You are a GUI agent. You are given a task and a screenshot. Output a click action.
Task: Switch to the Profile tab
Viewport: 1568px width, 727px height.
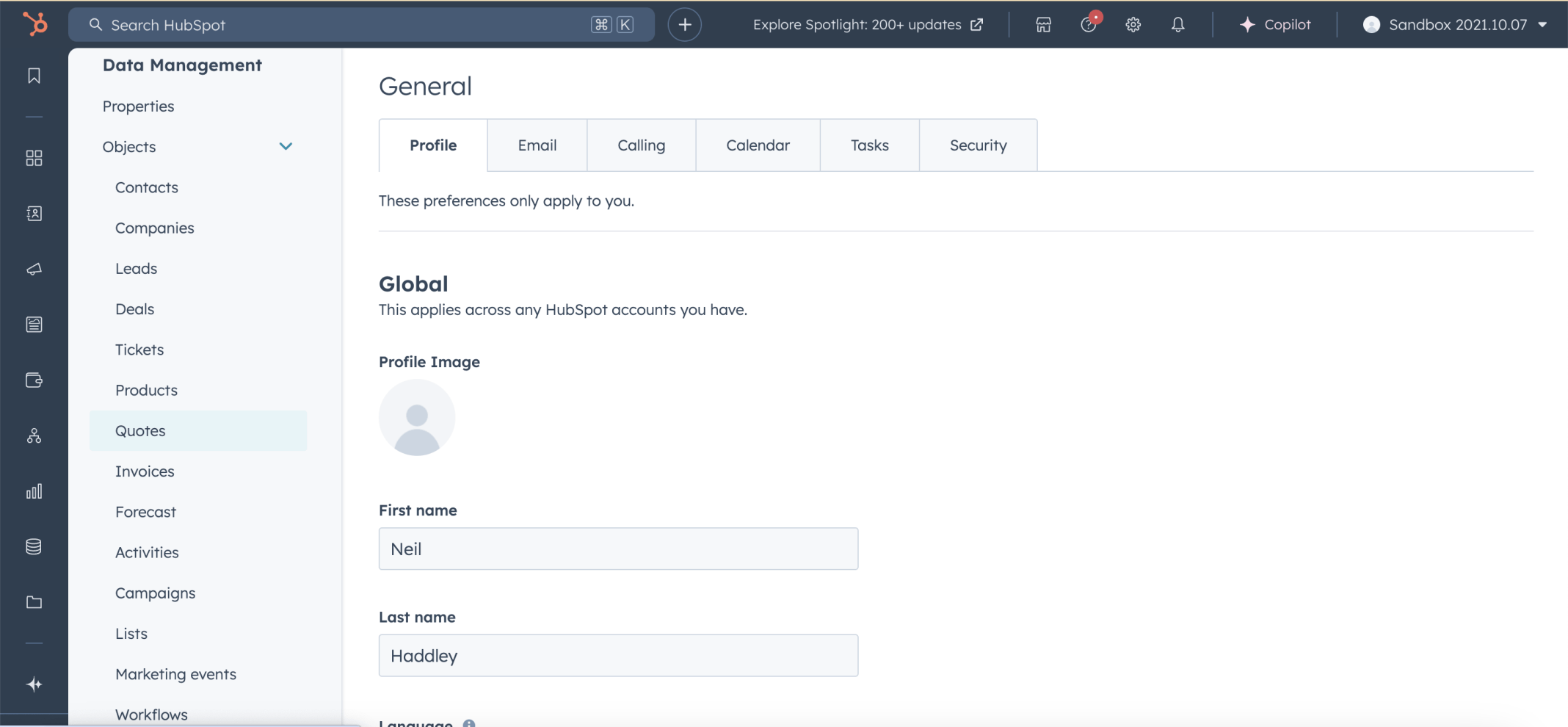click(433, 145)
